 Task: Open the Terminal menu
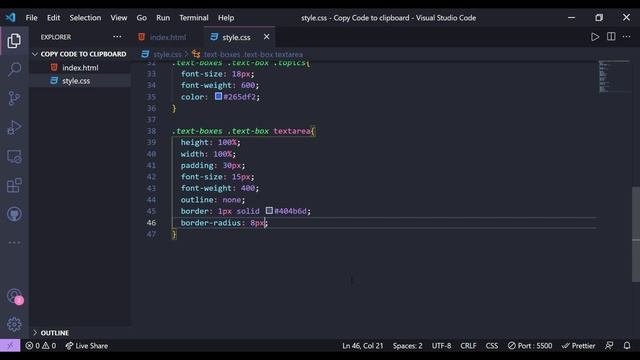(x=194, y=18)
